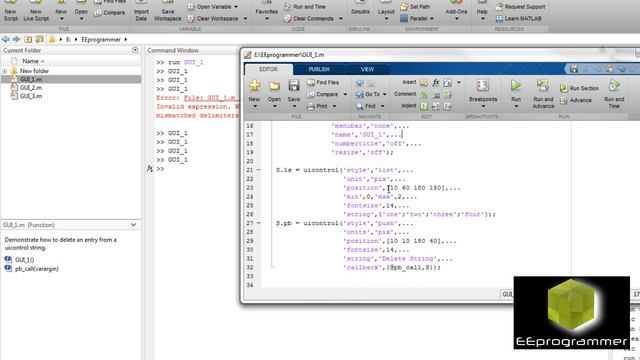Viewport: 640px width, 360px height.
Task: Click the navigate back arrow in the Editor
Action: pos(360,82)
